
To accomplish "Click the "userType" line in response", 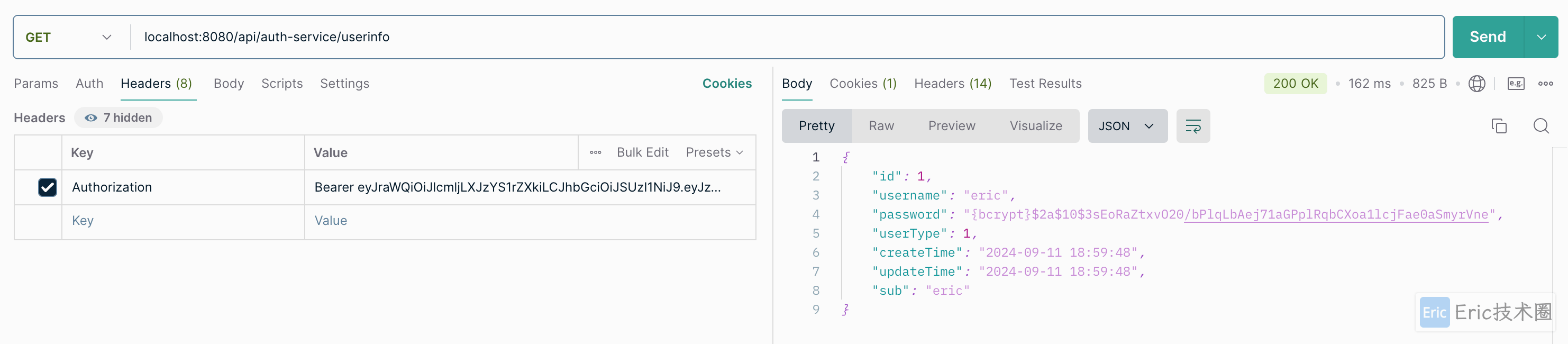I will [x=924, y=234].
